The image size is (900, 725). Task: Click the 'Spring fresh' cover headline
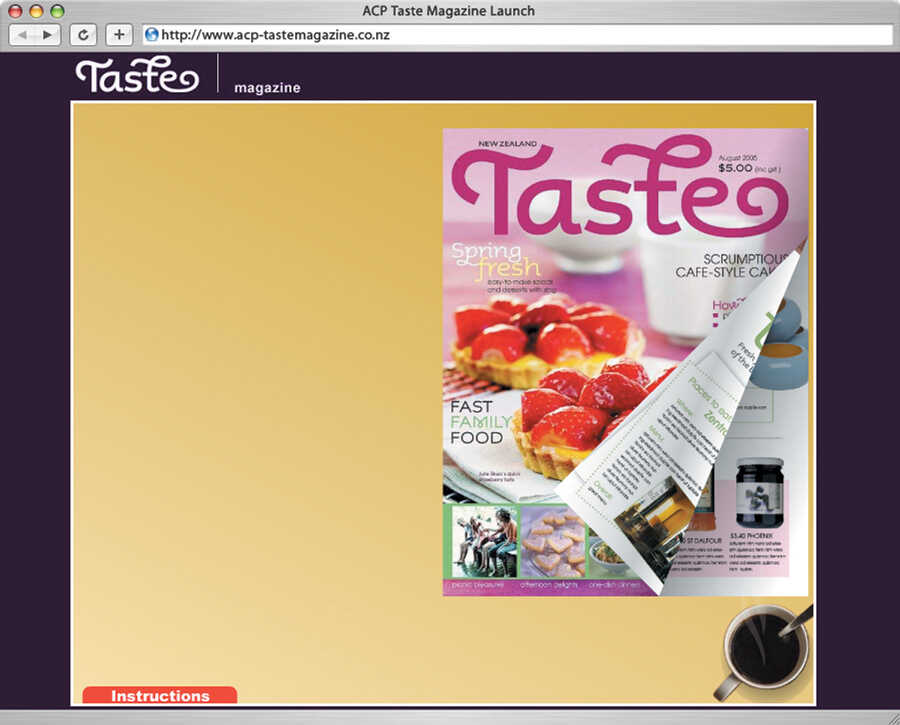point(496,261)
